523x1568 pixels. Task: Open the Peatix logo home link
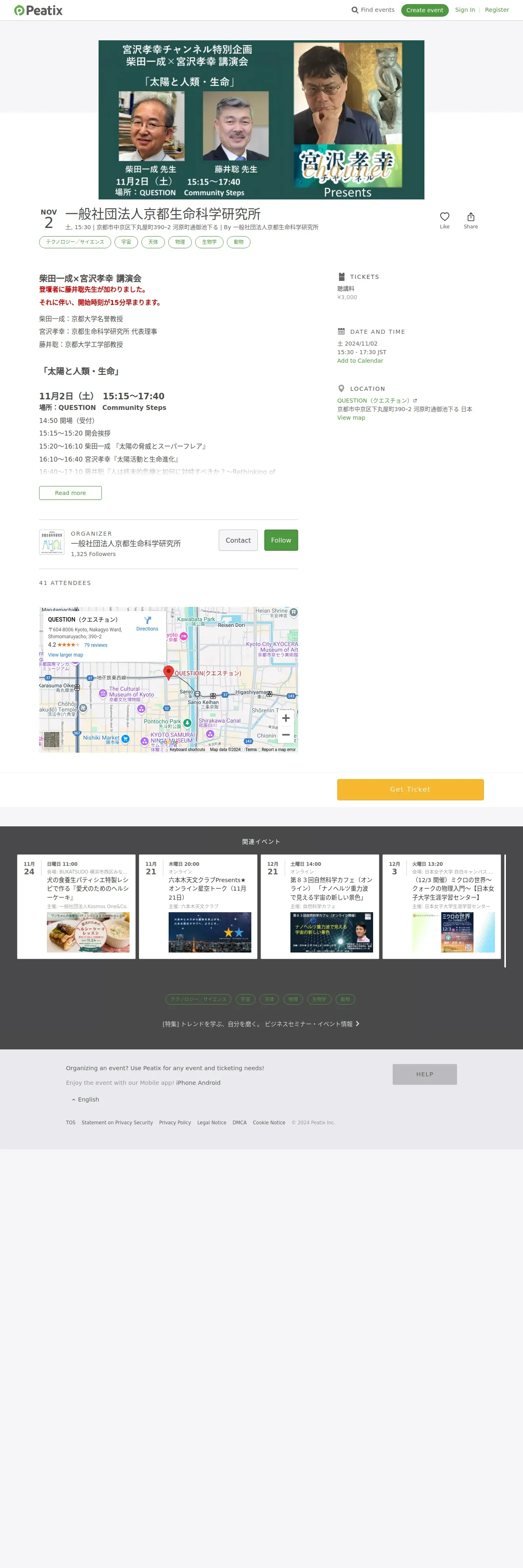coord(38,10)
